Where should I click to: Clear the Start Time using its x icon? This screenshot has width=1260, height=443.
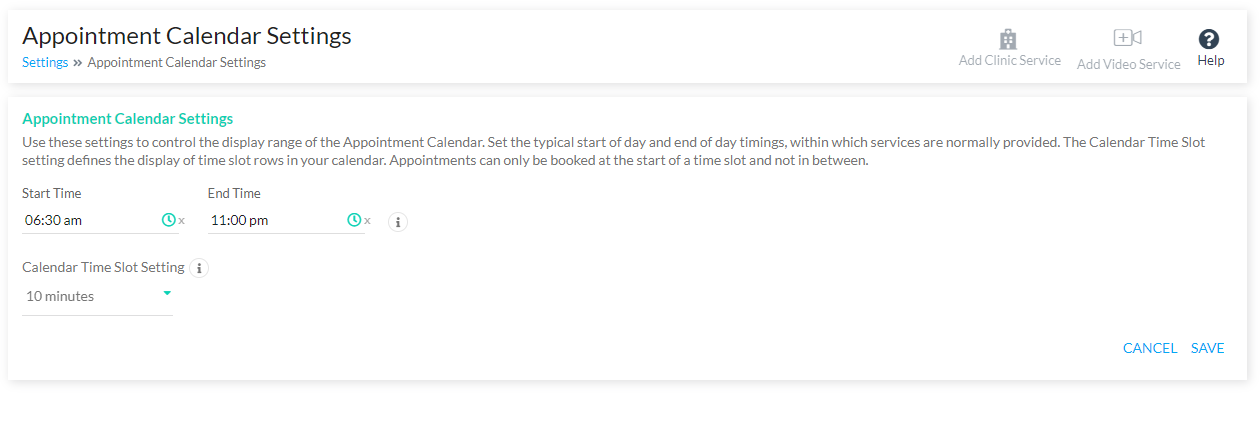tap(182, 221)
